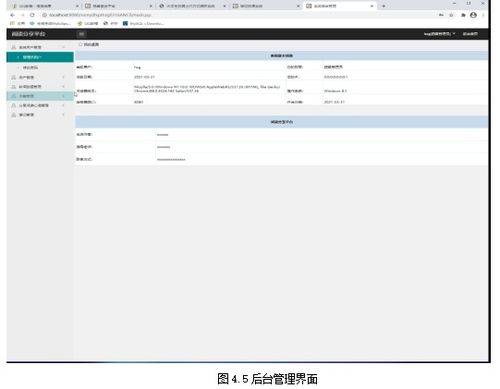This screenshot has height=389, width=500.
Task: Bookmark this page with the star icon
Action: point(451,15)
